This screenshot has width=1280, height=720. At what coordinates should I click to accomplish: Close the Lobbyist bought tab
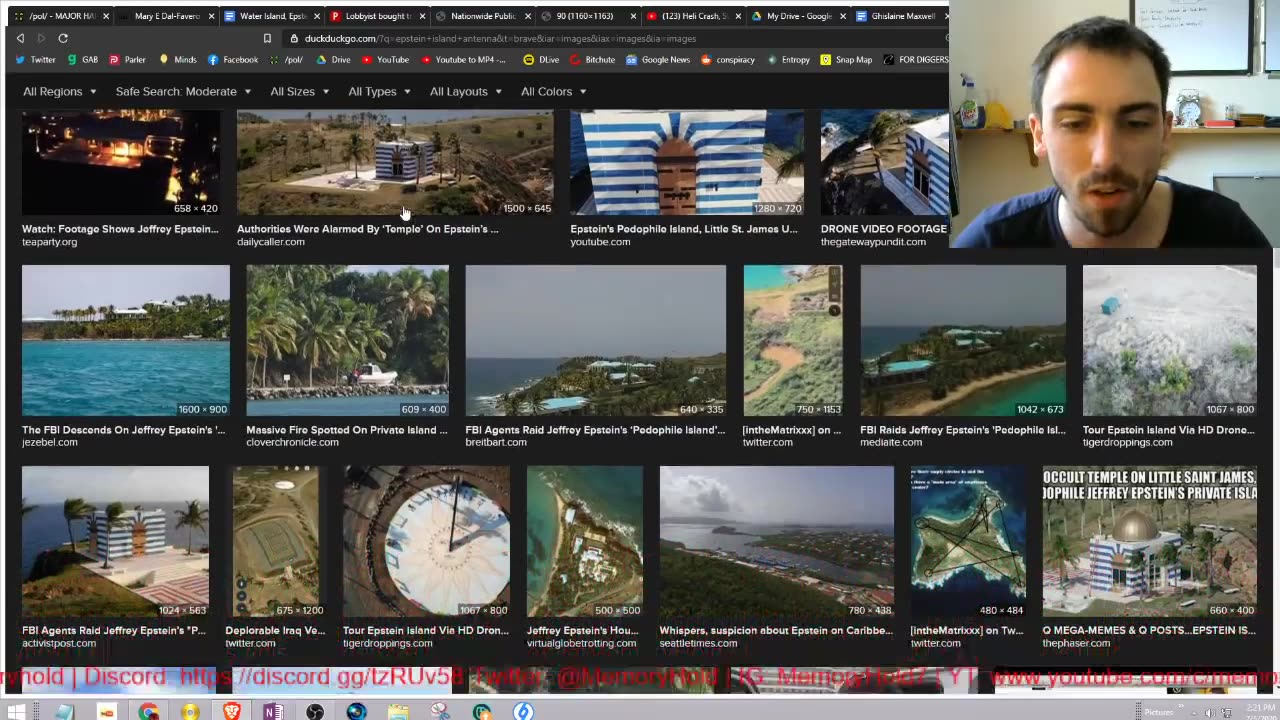point(423,16)
